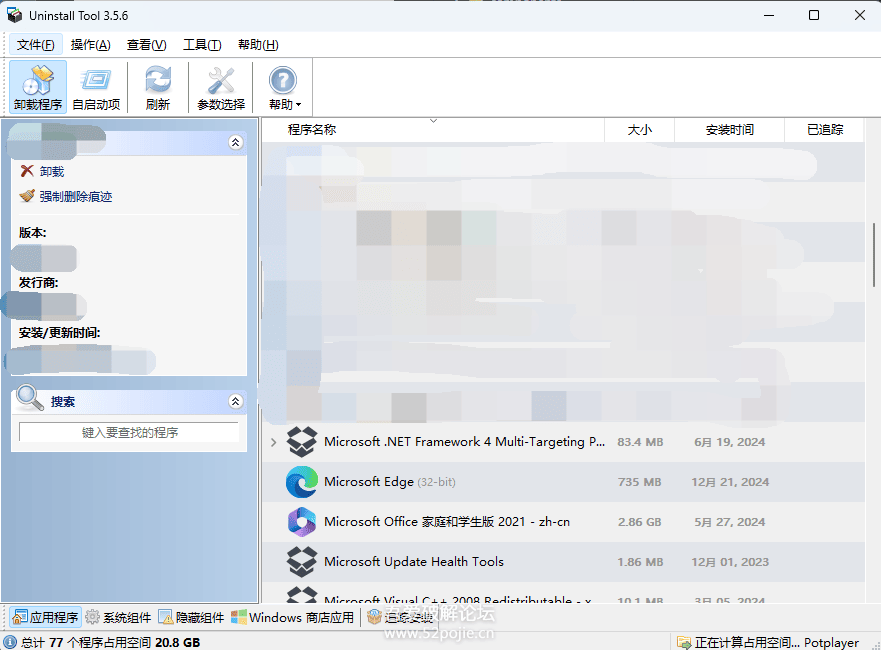Sort by the 大小 column header

tap(639, 130)
